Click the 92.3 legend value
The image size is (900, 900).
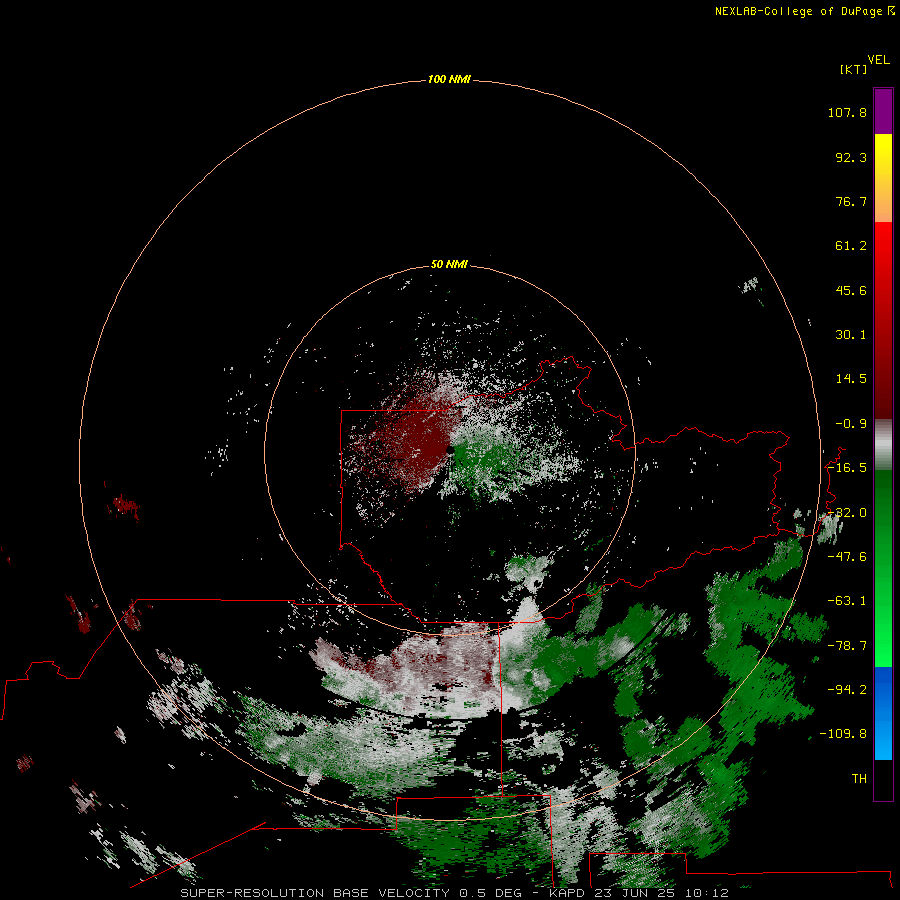[851, 157]
